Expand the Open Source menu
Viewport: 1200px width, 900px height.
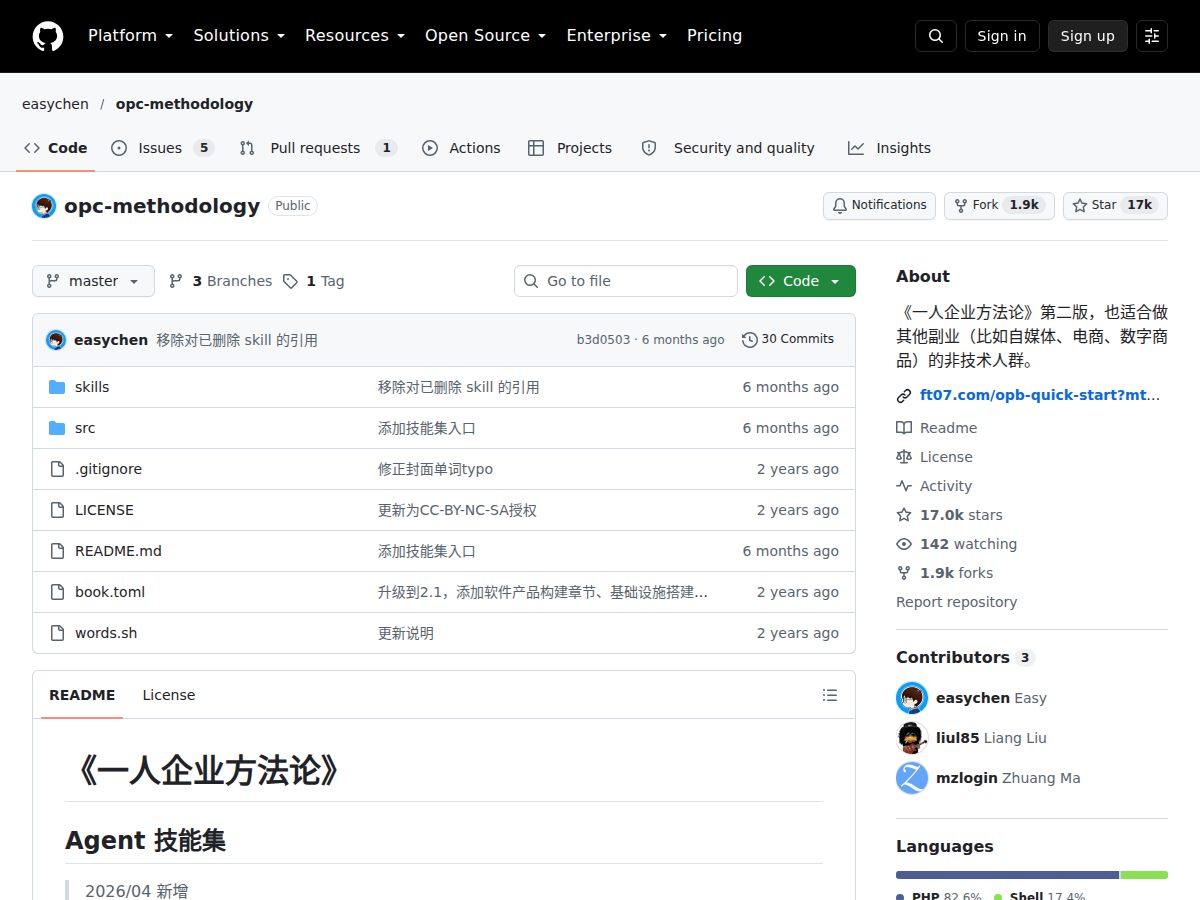[x=486, y=36]
